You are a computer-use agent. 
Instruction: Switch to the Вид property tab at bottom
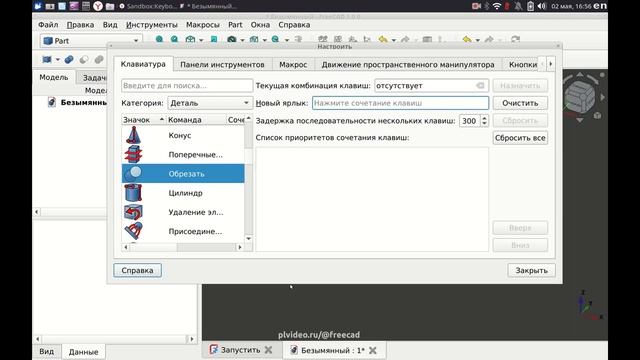(x=47, y=351)
